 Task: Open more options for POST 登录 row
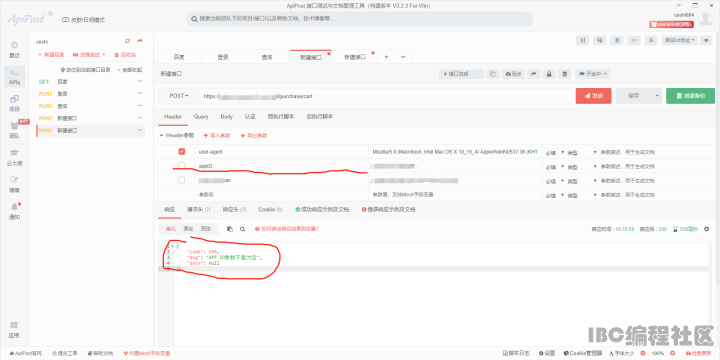(140, 94)
